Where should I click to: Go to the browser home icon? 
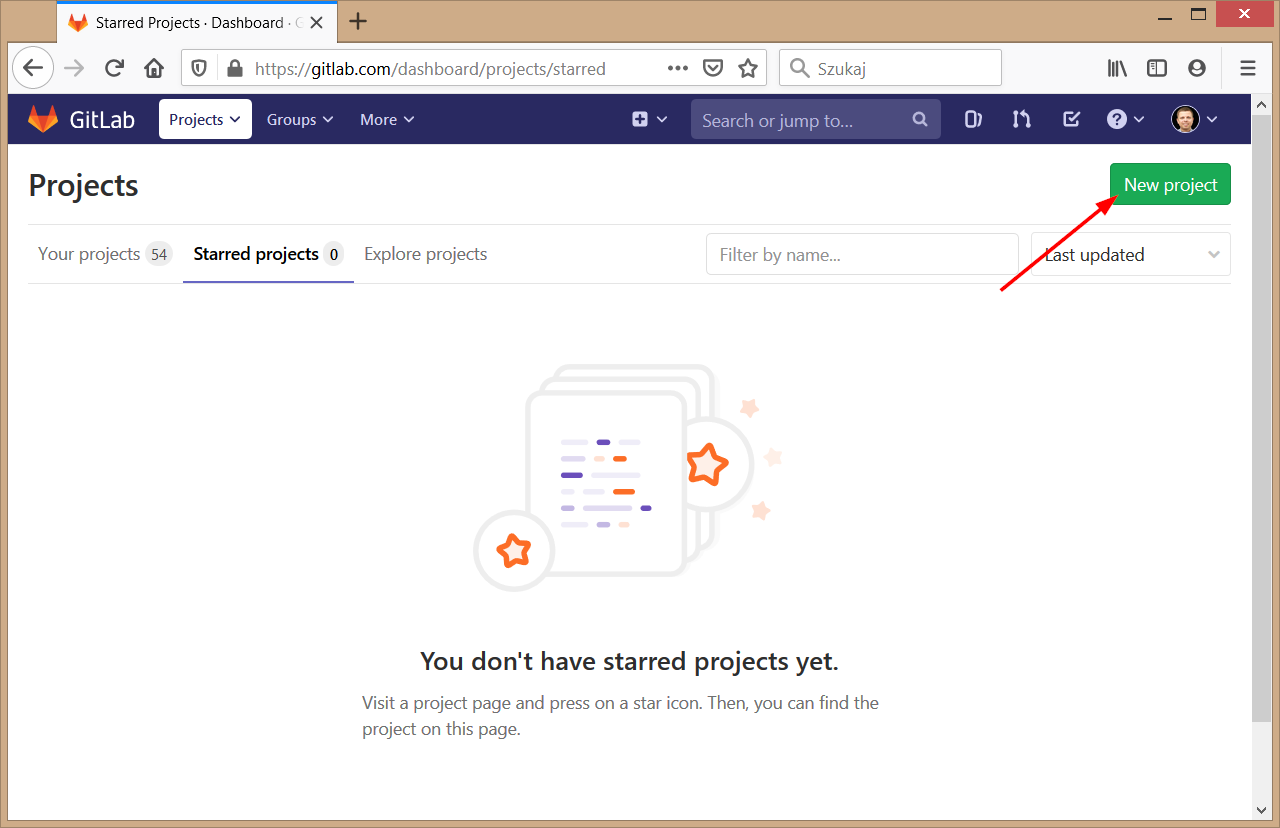point(154,68)
